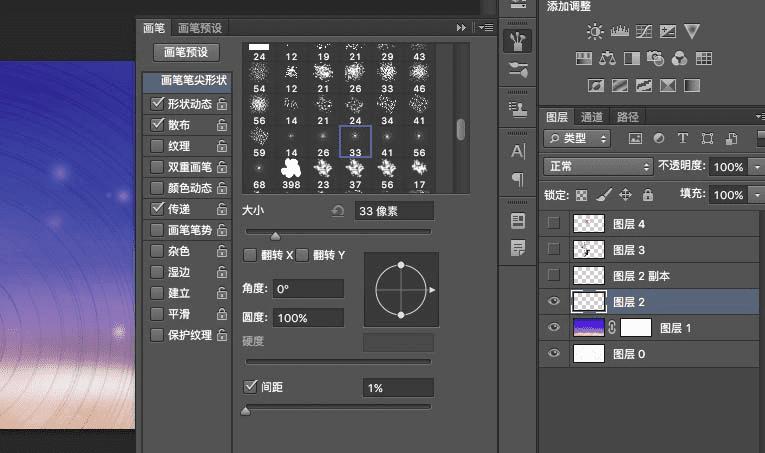Add a Curves adjustment icon
Screen dimensions: 765x453
pos(644,32)
